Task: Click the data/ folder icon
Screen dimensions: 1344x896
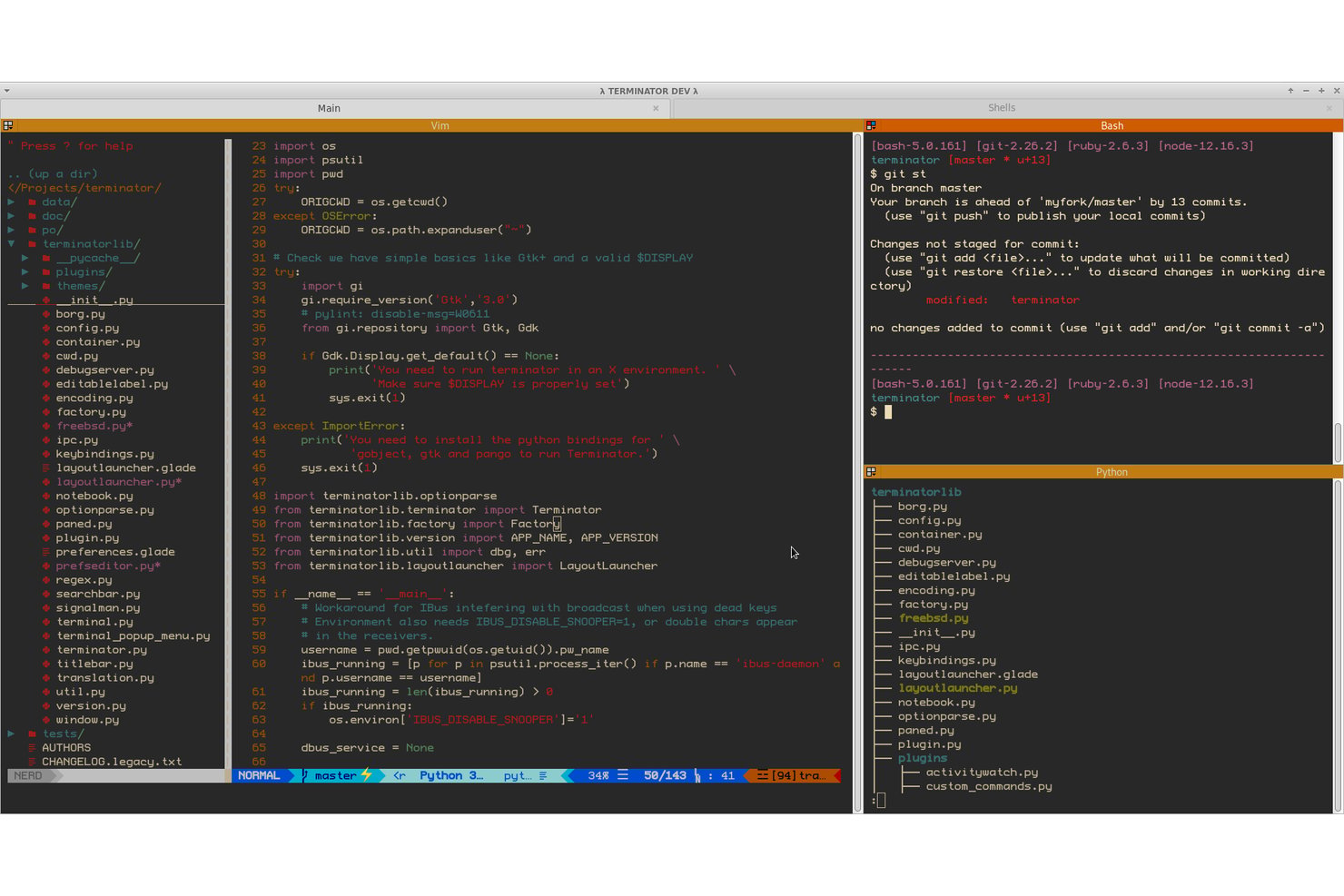Action: tap(32, 202)
